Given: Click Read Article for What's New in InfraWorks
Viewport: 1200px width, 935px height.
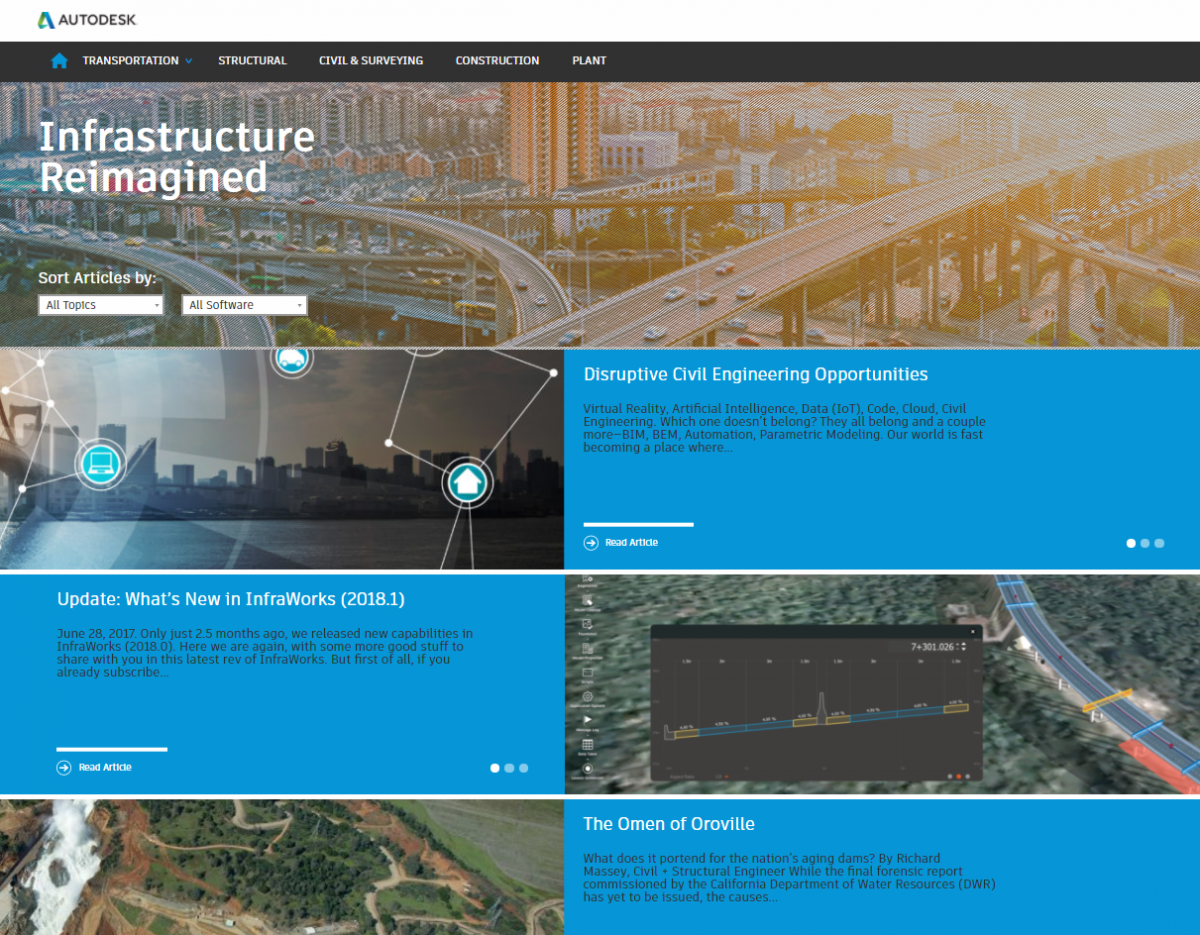Looking at the screenshot, I should pos(105,768).
